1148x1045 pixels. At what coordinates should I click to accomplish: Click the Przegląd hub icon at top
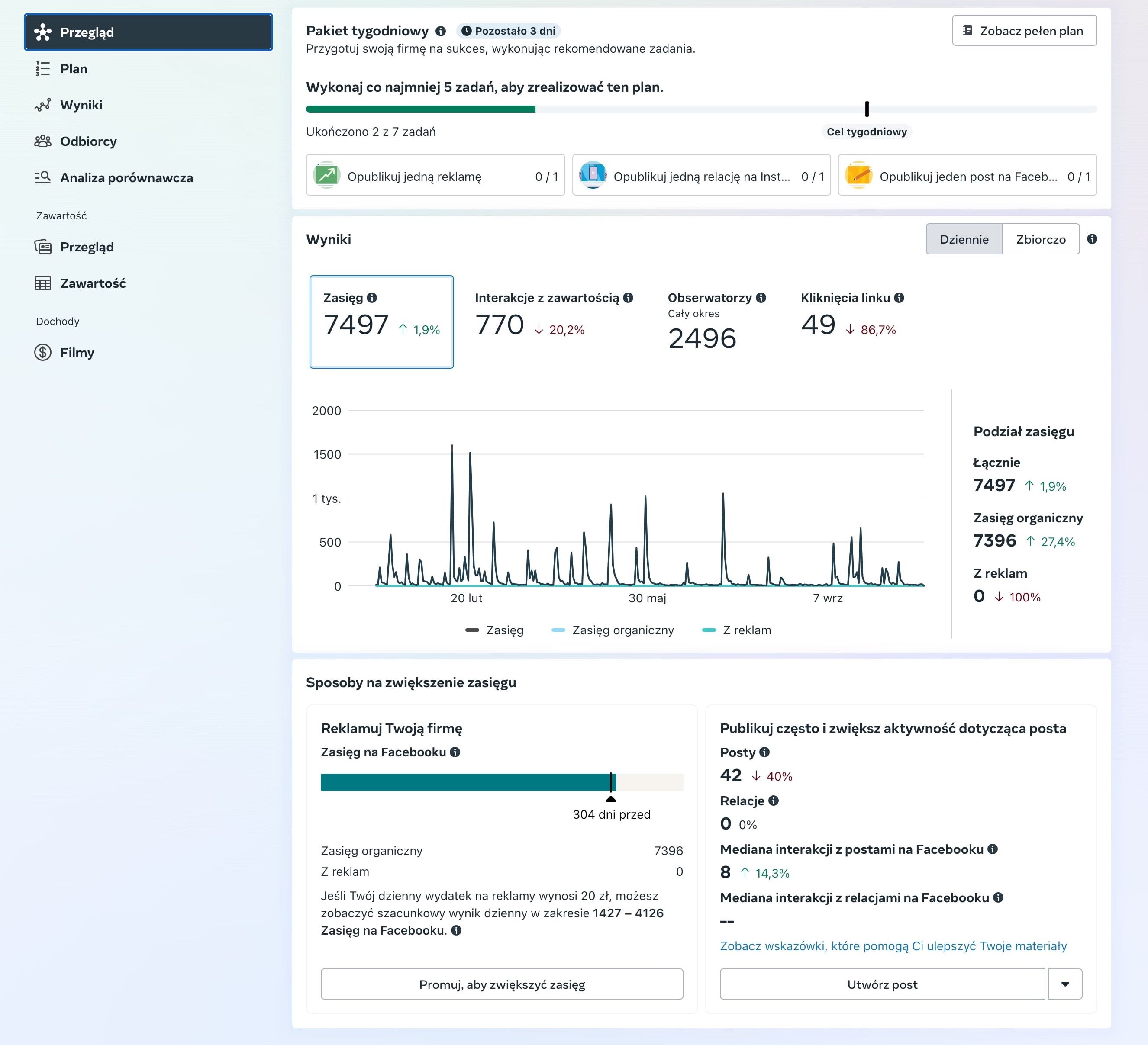tap(43, 32)
